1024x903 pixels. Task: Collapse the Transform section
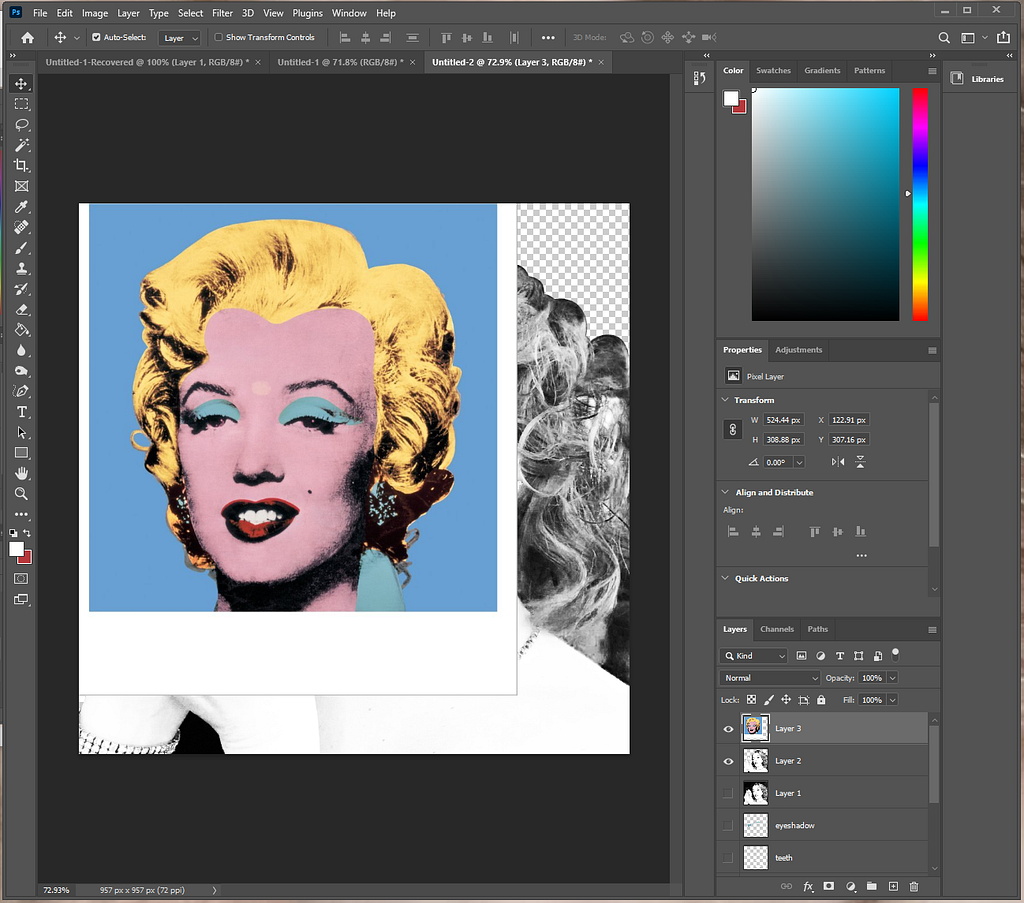click(725, 400)
